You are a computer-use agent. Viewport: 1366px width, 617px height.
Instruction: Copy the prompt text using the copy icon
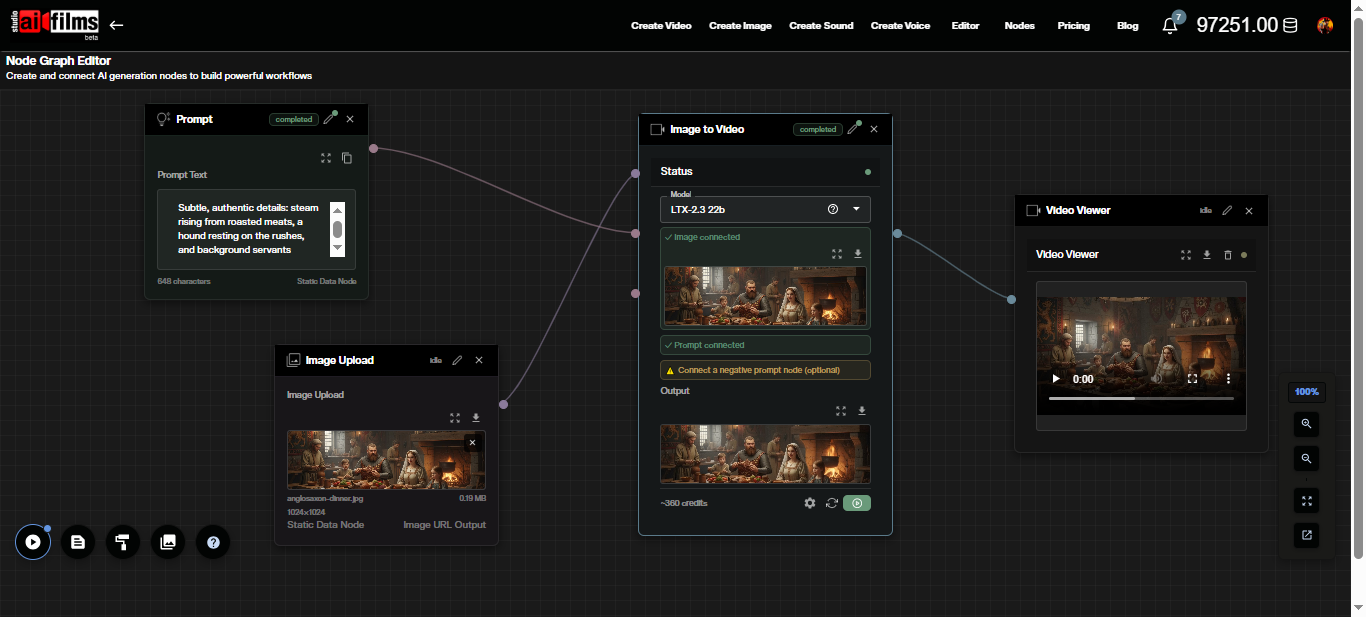tap(346, 158)
